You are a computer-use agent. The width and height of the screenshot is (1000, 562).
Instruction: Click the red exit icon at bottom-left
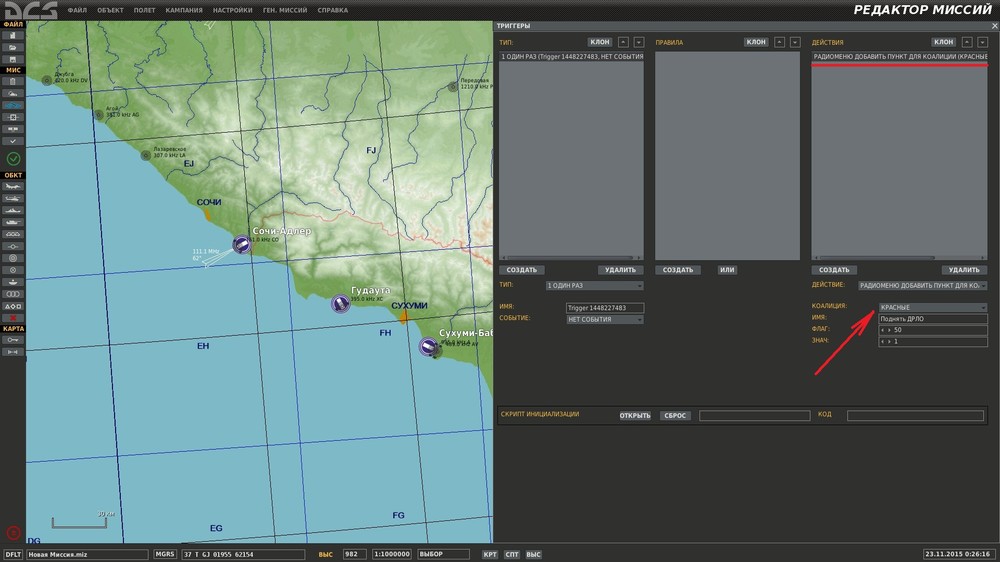click(x=13, y=532)
